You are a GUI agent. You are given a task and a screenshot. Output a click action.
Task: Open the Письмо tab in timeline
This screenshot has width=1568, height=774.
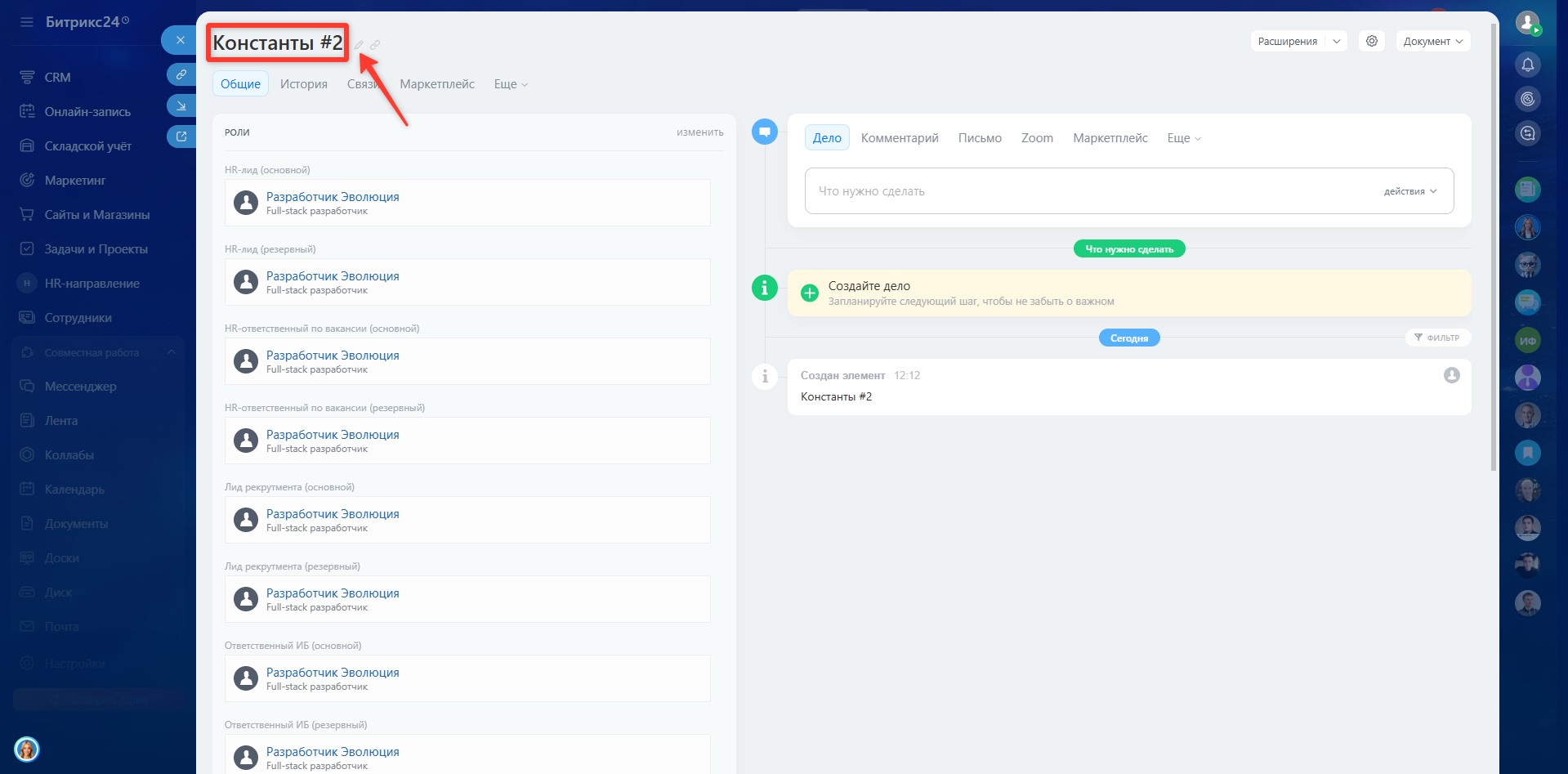pyautogui.click(x=979, y=138)
